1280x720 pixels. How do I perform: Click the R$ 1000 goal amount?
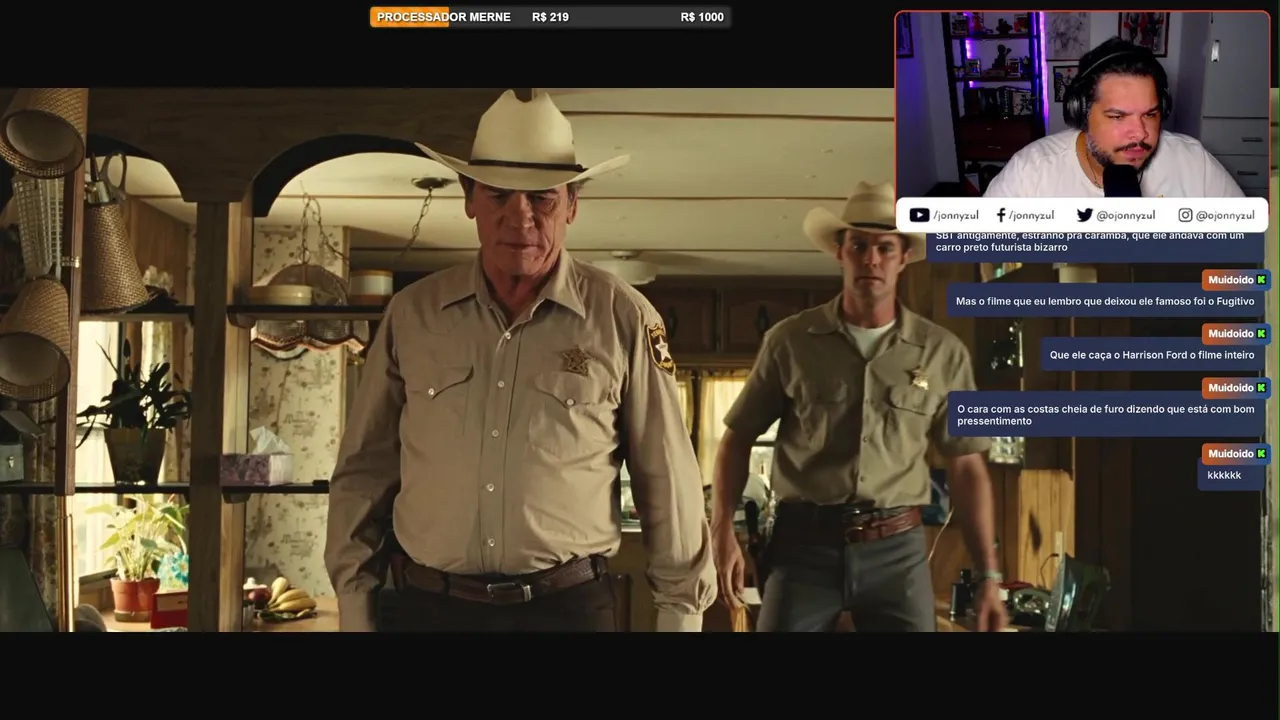(702, 17)
